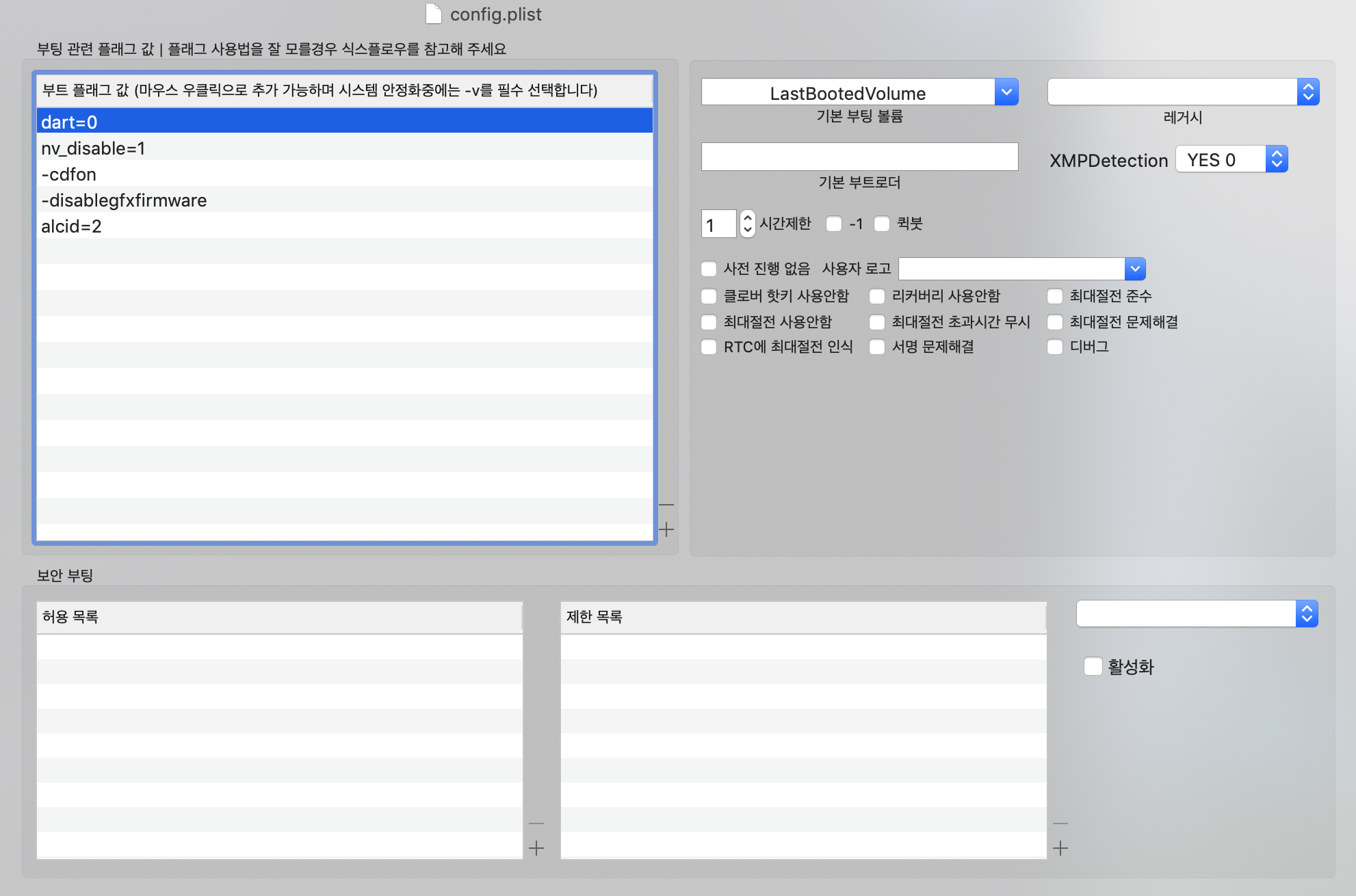This screenshot has width=1356, height=896.
Task: Click the LastBootedVolume text field
Action: [848, 92]
